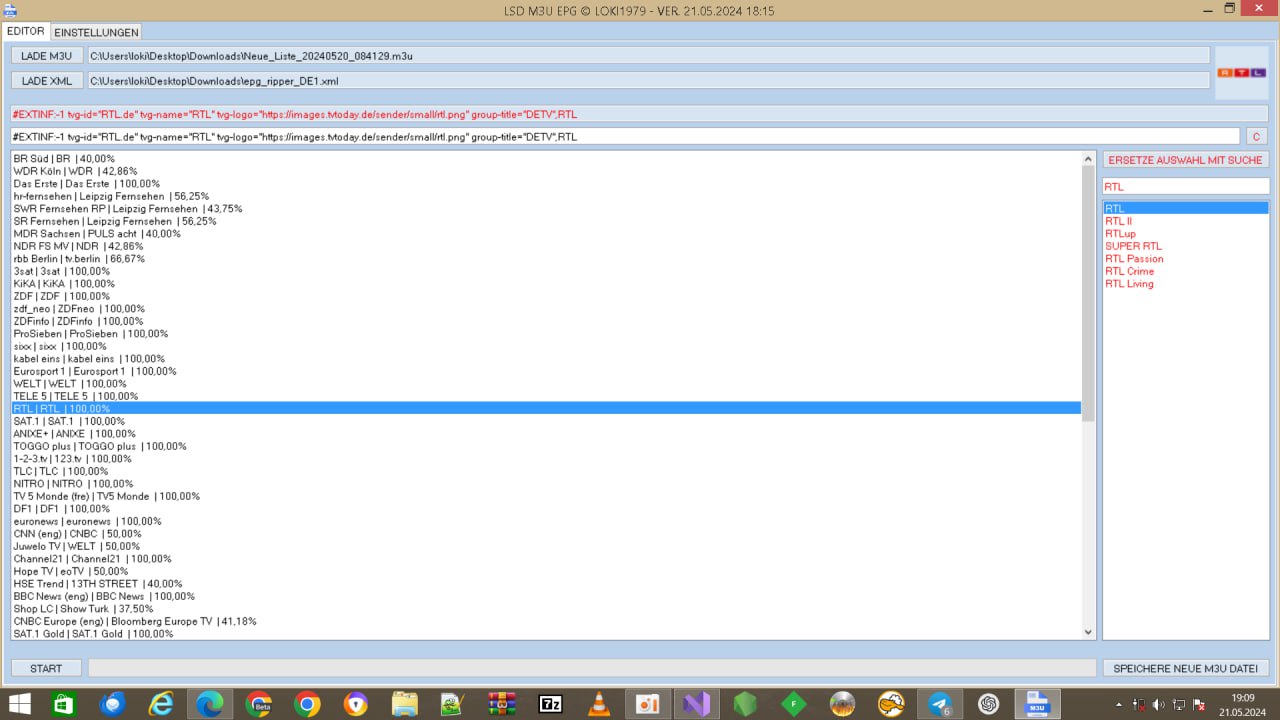The width and height of the screenshot is (1280, 720).
Task: Open WinRAR from taskbar
Action: tap(501, 704)
